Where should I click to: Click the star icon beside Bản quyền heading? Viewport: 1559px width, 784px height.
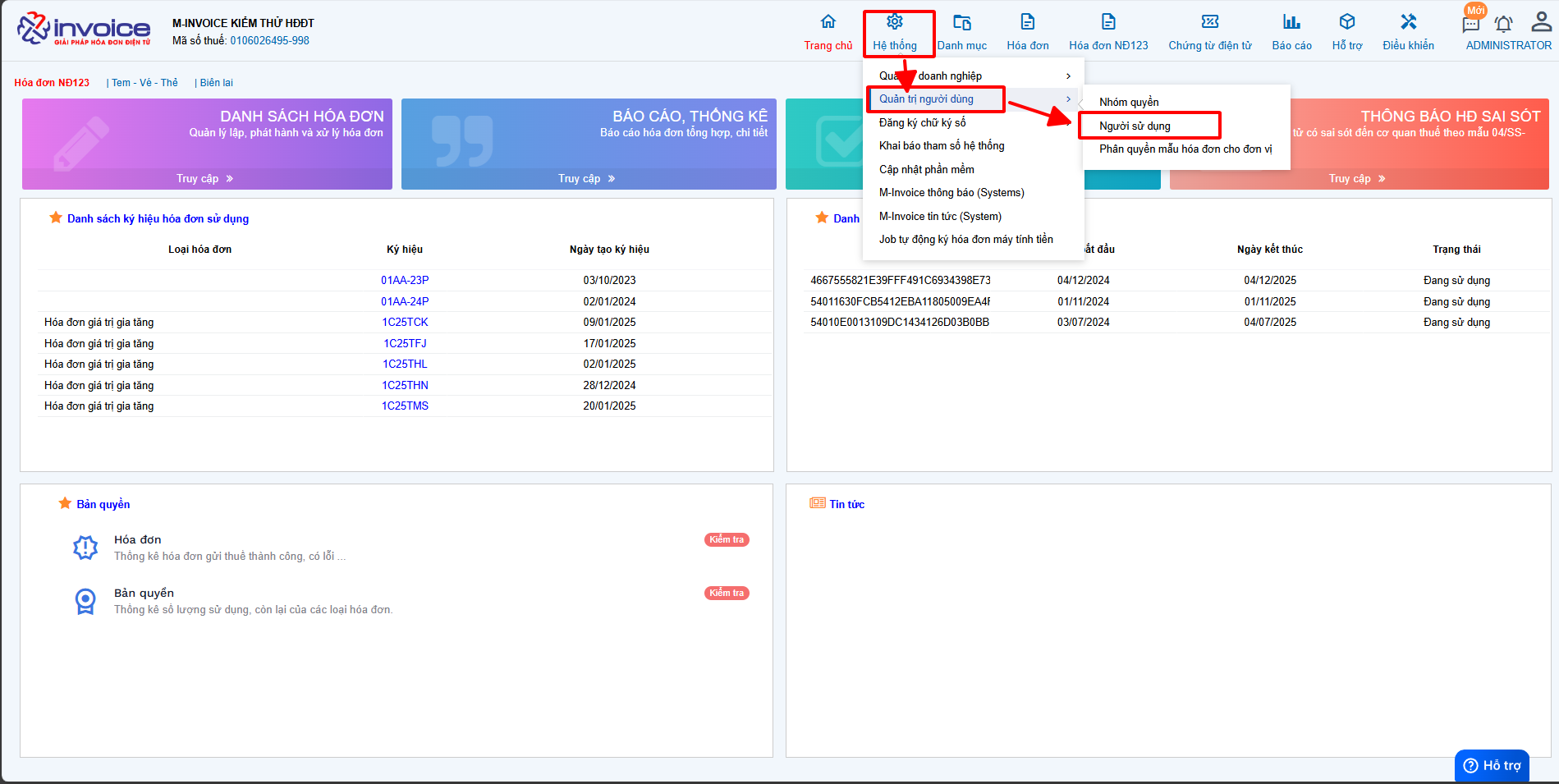[65, 503]
